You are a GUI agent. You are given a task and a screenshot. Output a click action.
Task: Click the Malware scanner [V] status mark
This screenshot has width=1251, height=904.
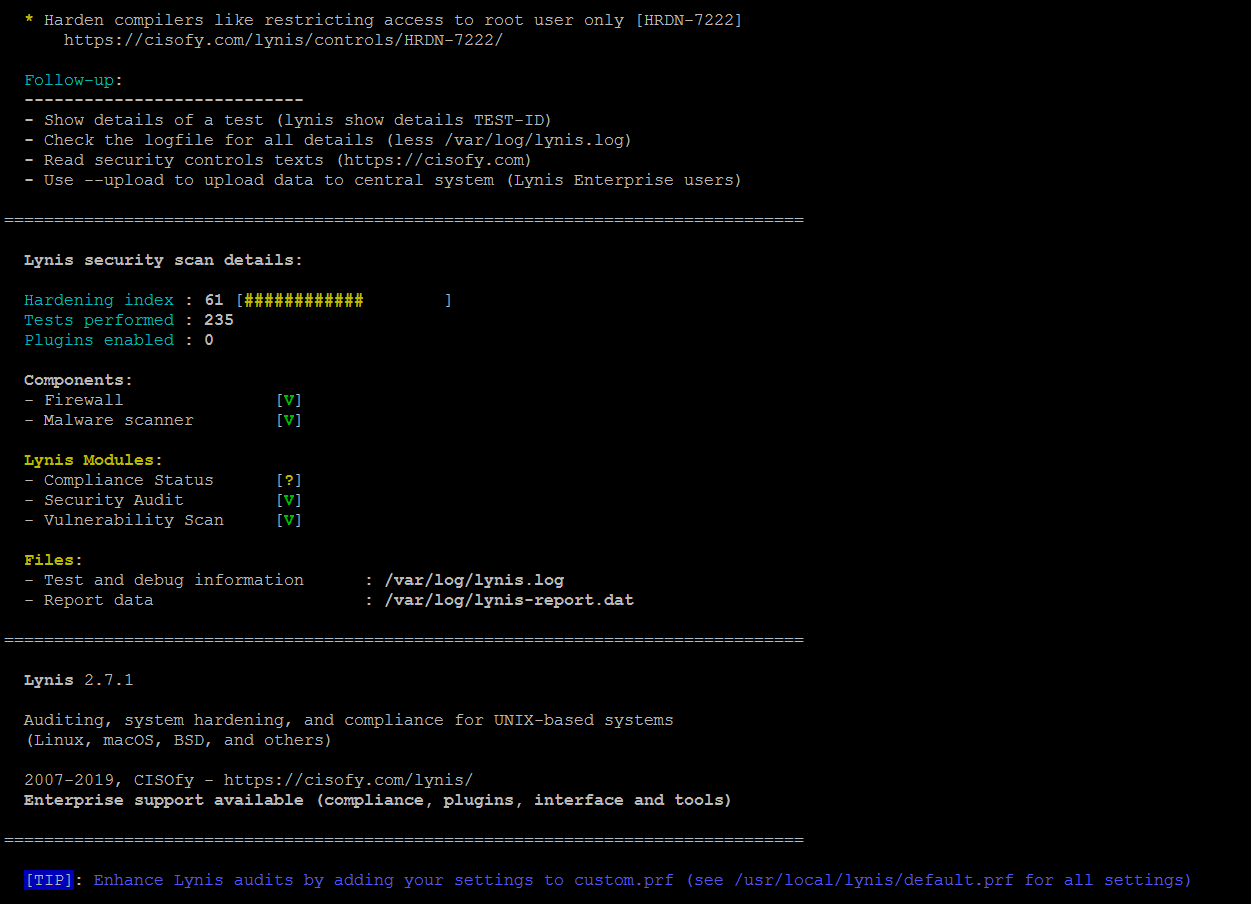pos(289,420)
